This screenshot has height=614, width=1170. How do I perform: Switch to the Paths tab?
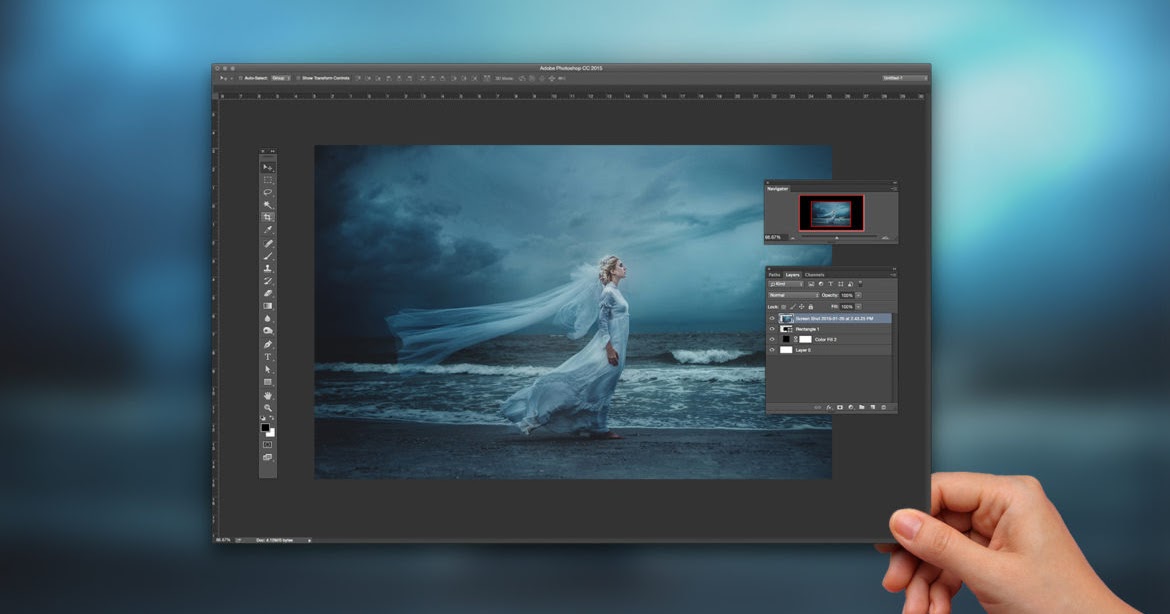coord(774,274)
